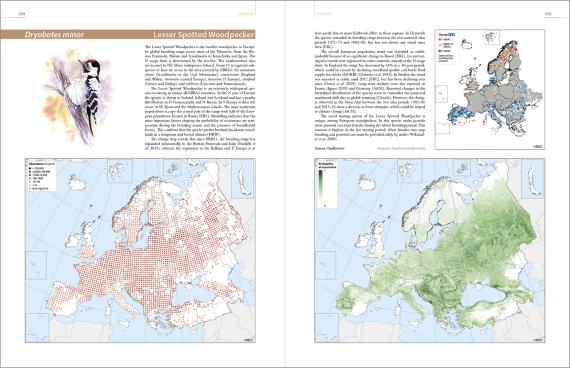Viewport: 570px width, 368px height.
Task: Click Iceland on the abundance map
Action: point(77,183)
